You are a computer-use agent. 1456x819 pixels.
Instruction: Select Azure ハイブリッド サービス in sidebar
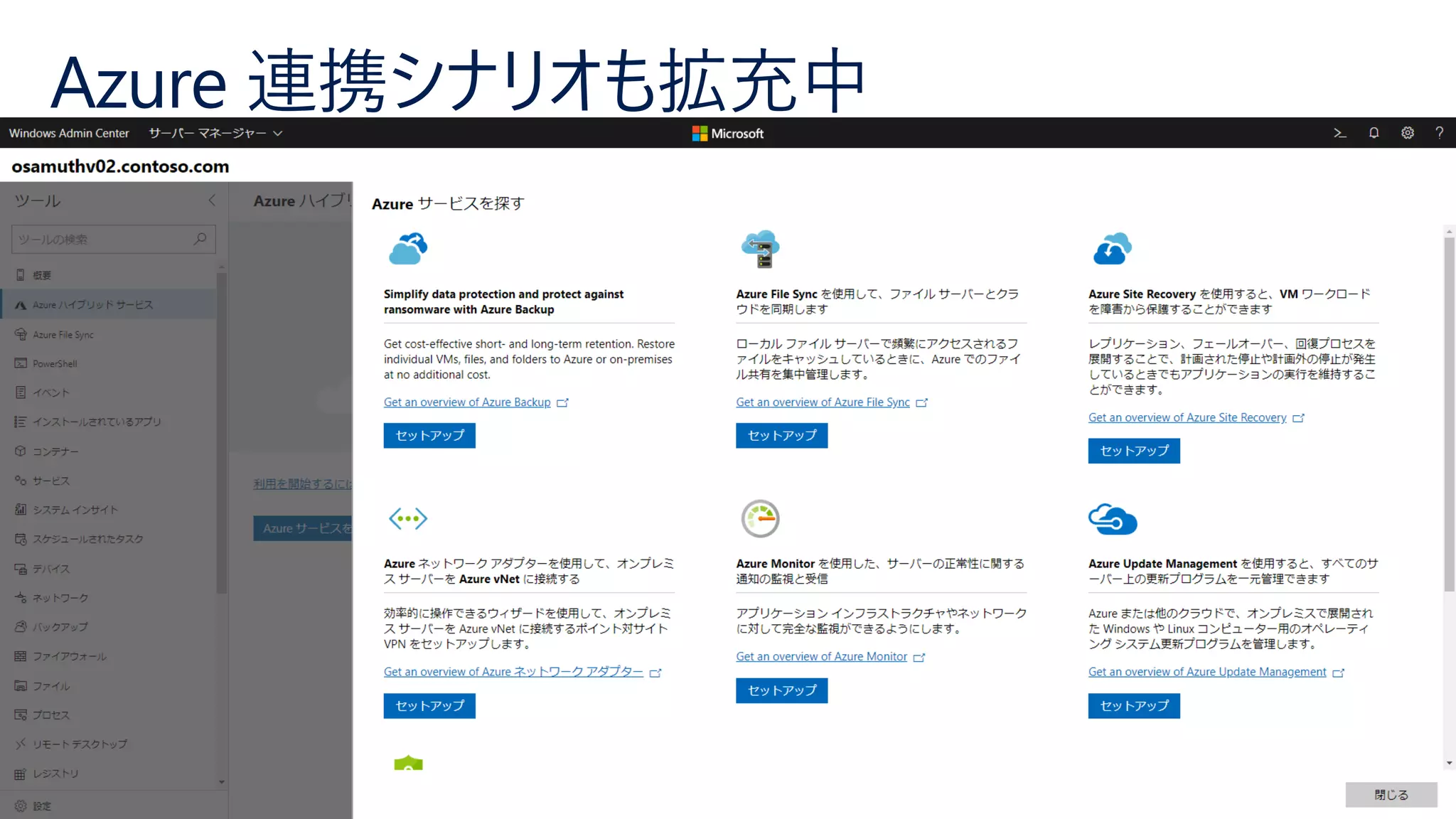(108, 304)
